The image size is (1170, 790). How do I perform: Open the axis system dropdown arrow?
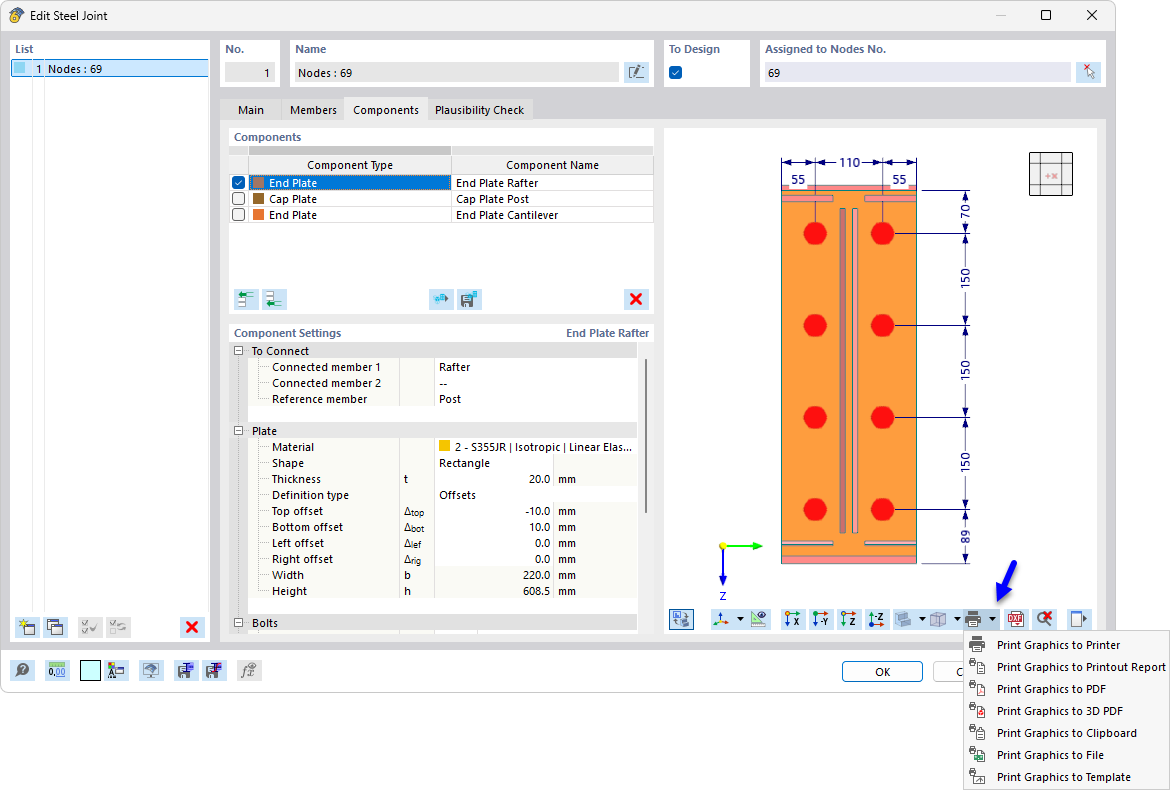coord(740,618)
